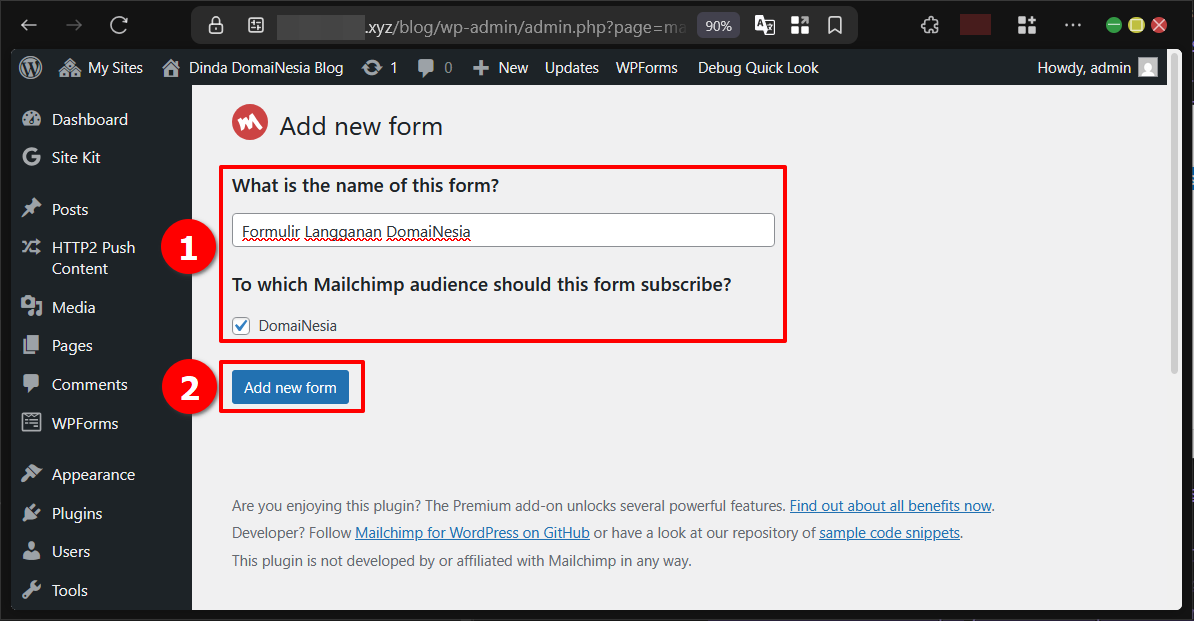Click the 90% zoom indicator in address bar
Viewport: 1194px width, 621px height.
pos(718,24)
